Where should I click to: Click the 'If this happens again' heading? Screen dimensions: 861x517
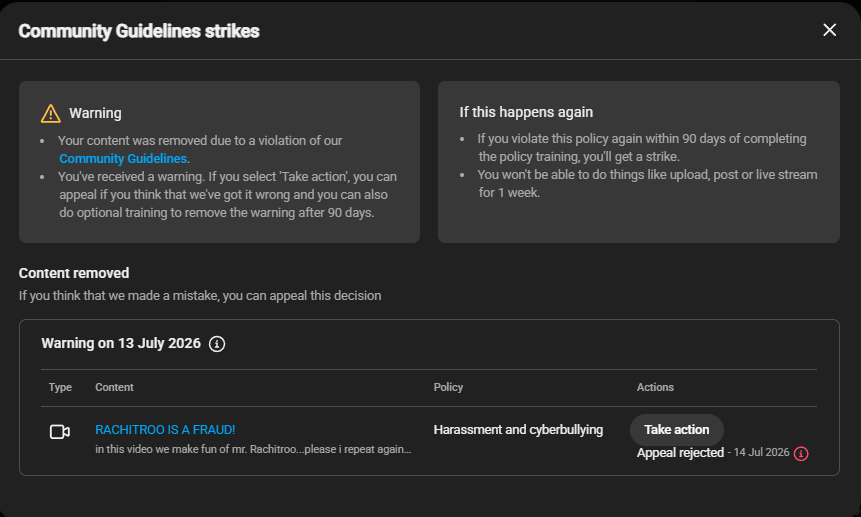[526, 112]
